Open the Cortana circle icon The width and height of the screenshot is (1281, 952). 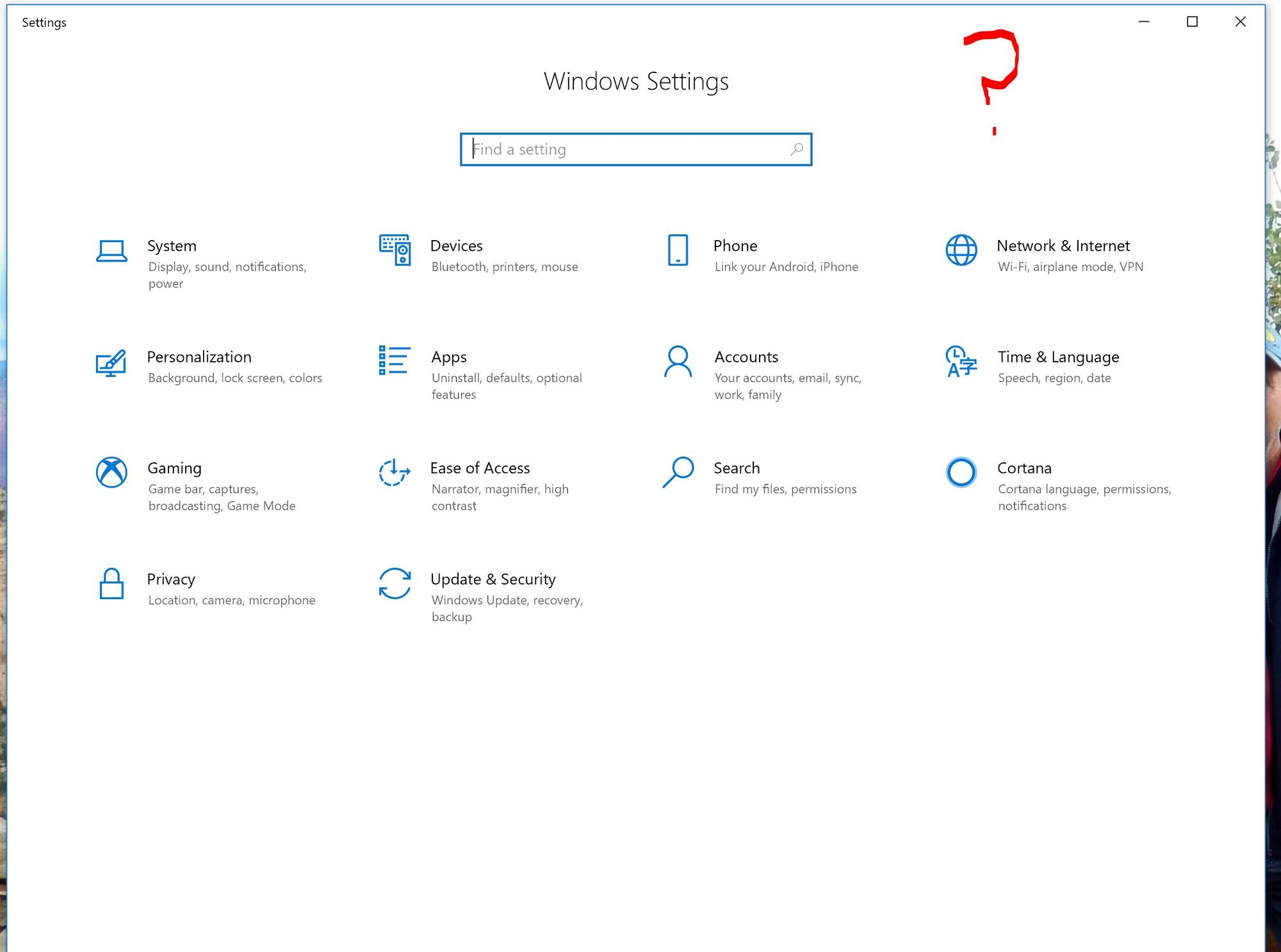(961, 472)
